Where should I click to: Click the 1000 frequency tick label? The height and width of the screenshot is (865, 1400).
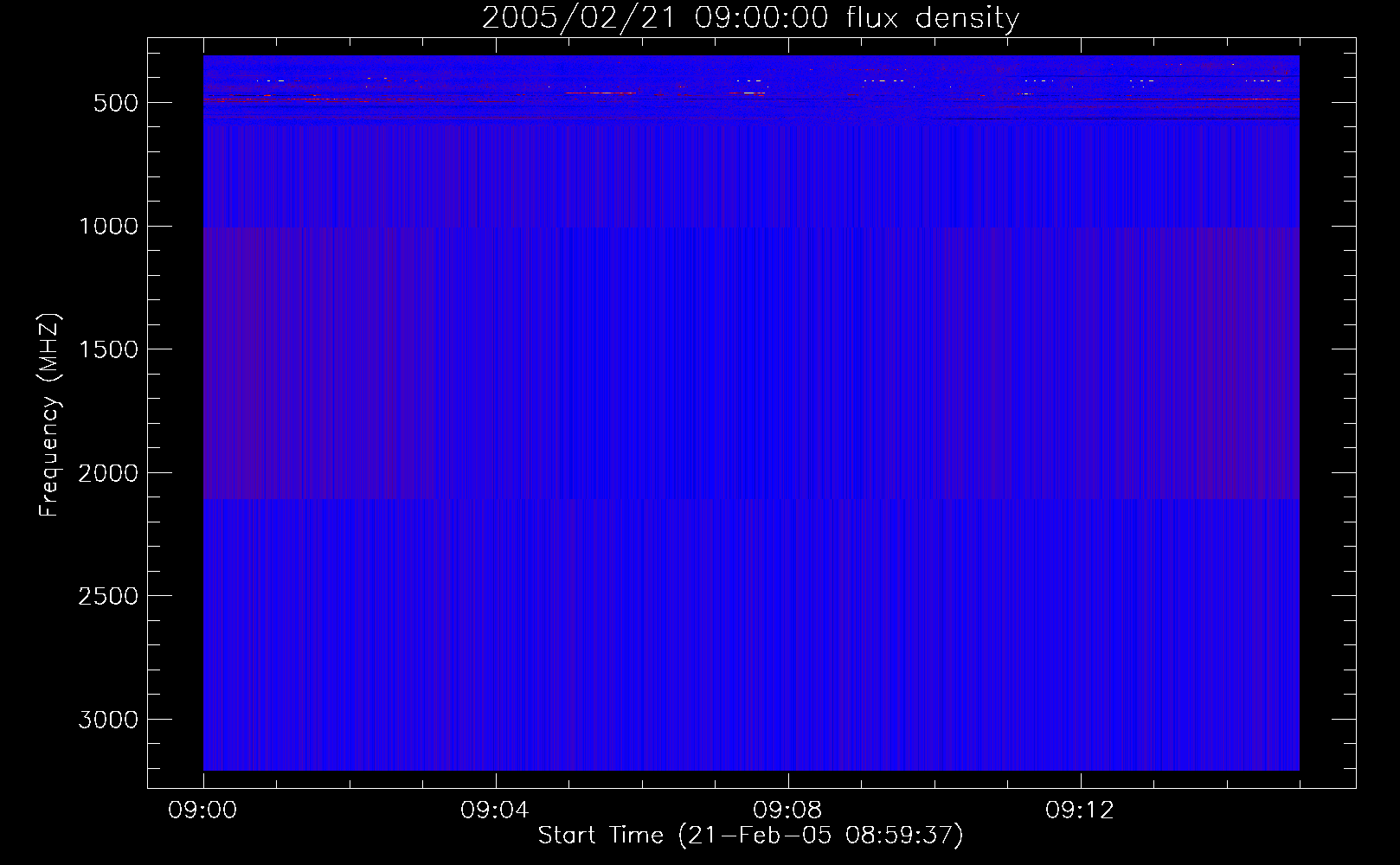point(108,227)
